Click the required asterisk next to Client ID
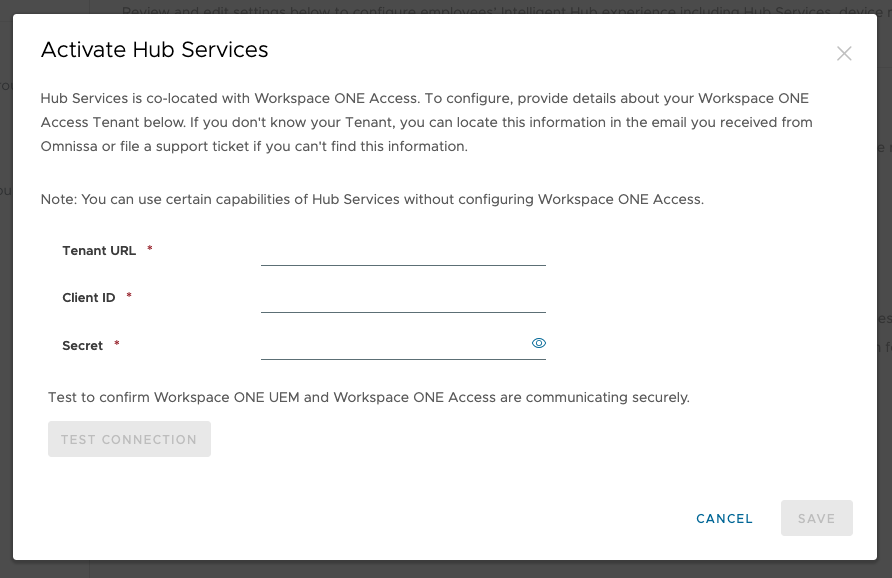 pos(129,296)
